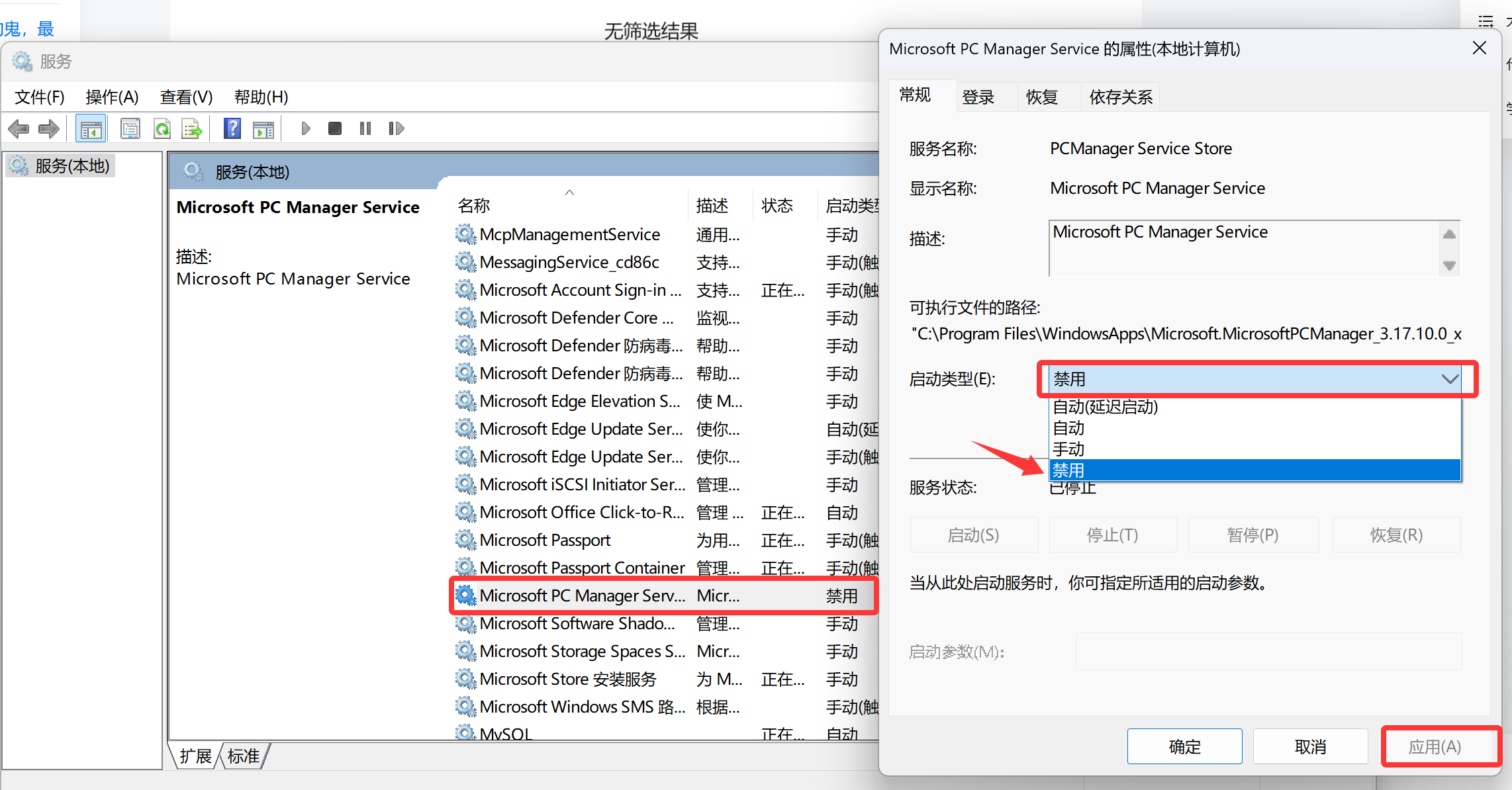Click the Back arrow toolbar icon
The height and width of the screenshot is (790, 1512).
19,128
